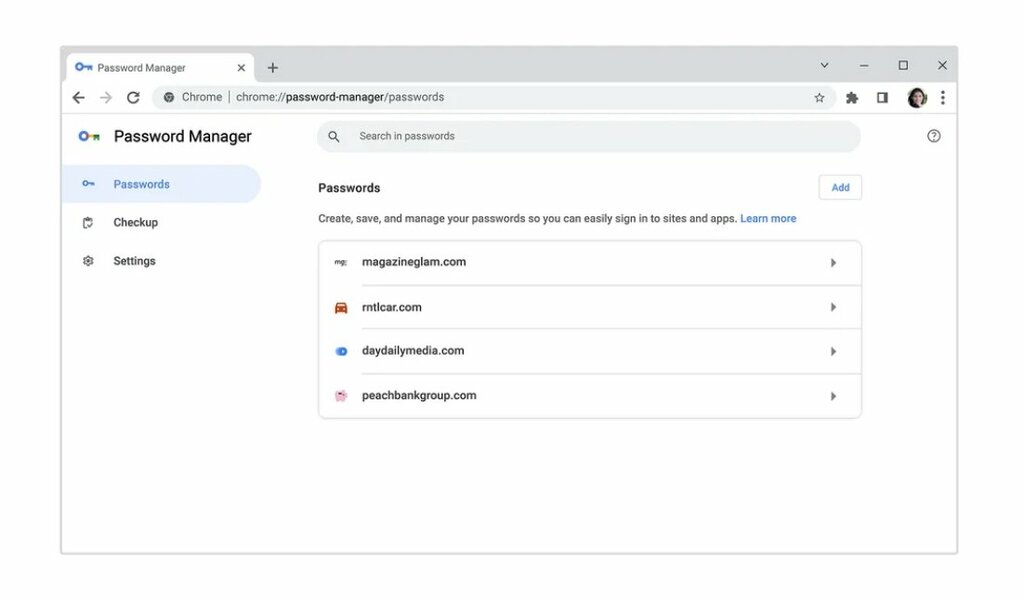
Task: Expand the magazineglam.com entry arrow
Action: 833,263
